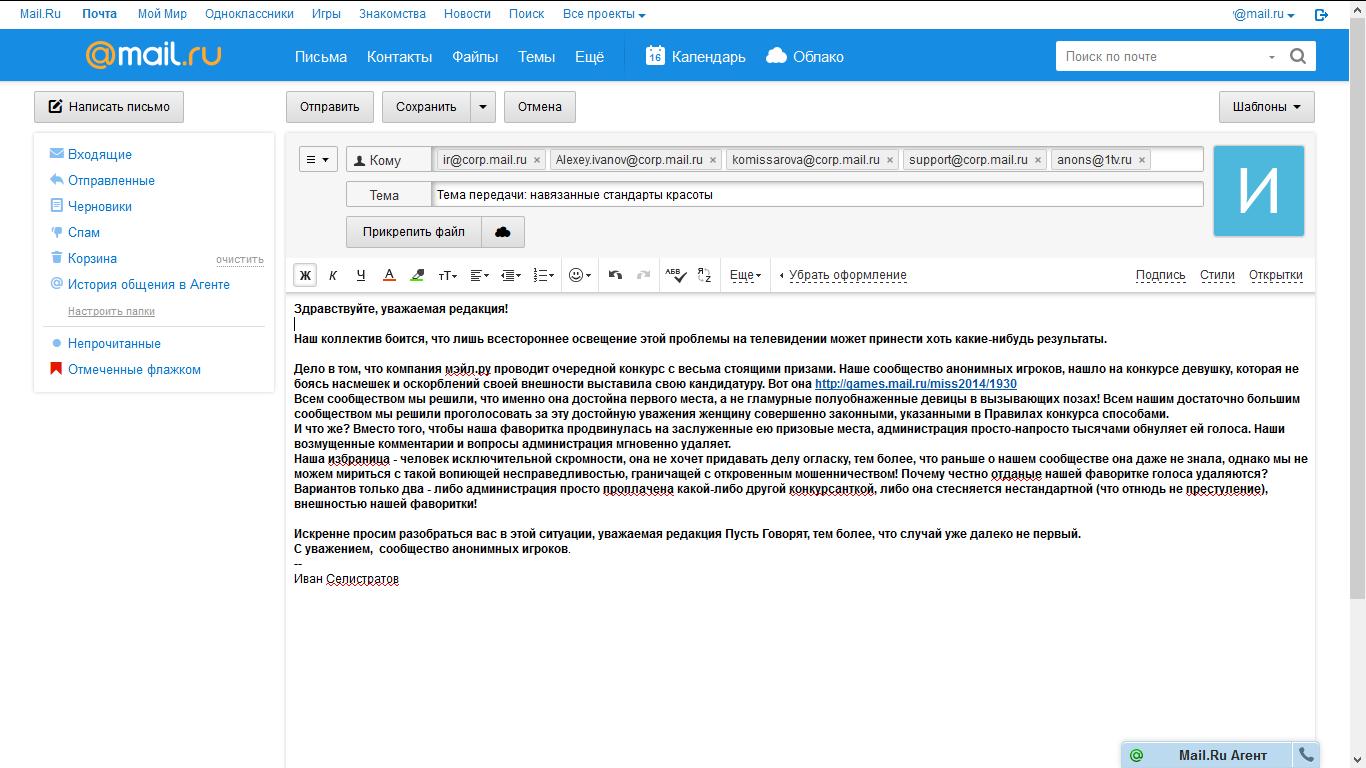Click the phone icon in Агент
The width and height of the screenshot is (1366, 768).
pos(1306,755)
